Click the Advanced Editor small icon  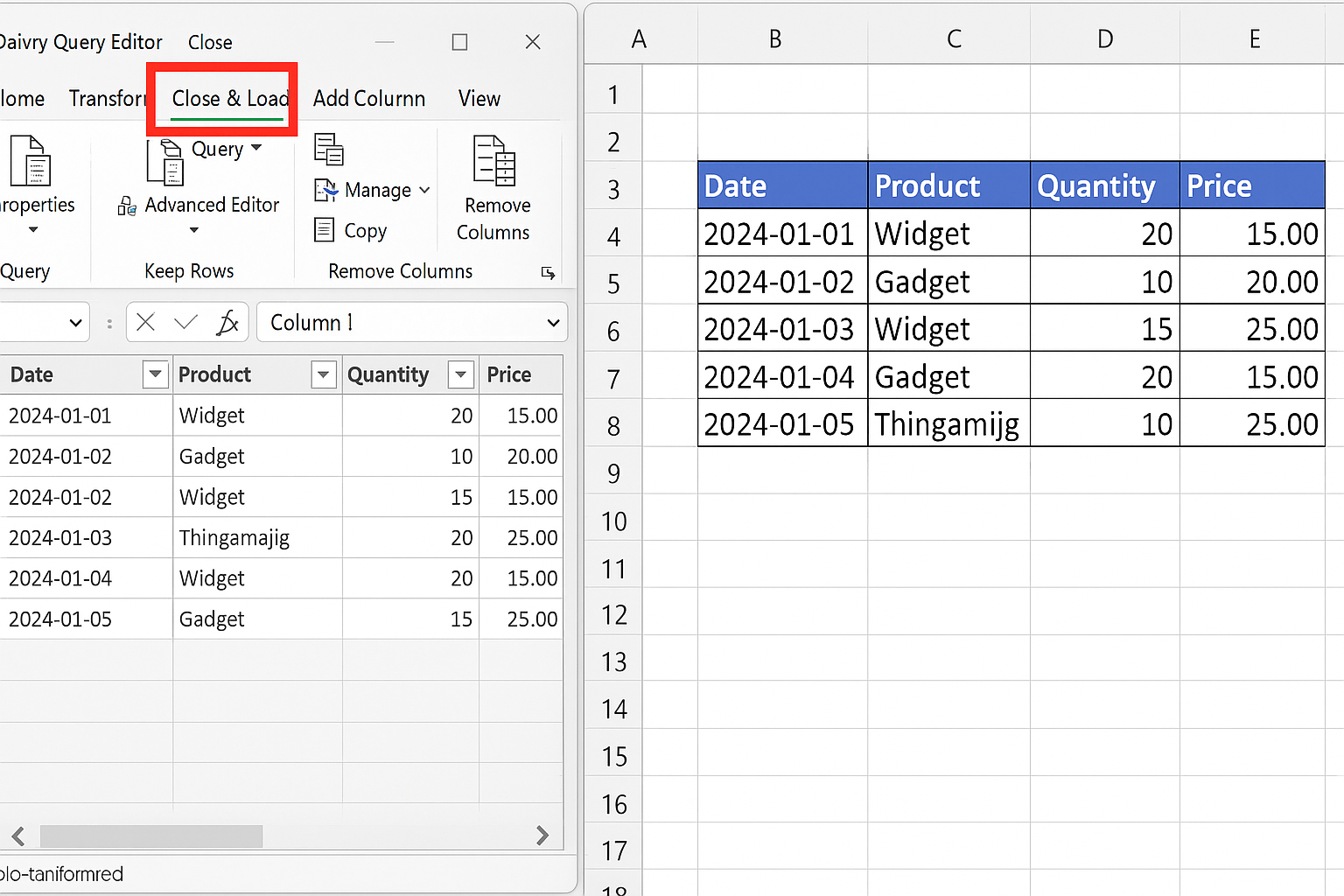[127, 206]
